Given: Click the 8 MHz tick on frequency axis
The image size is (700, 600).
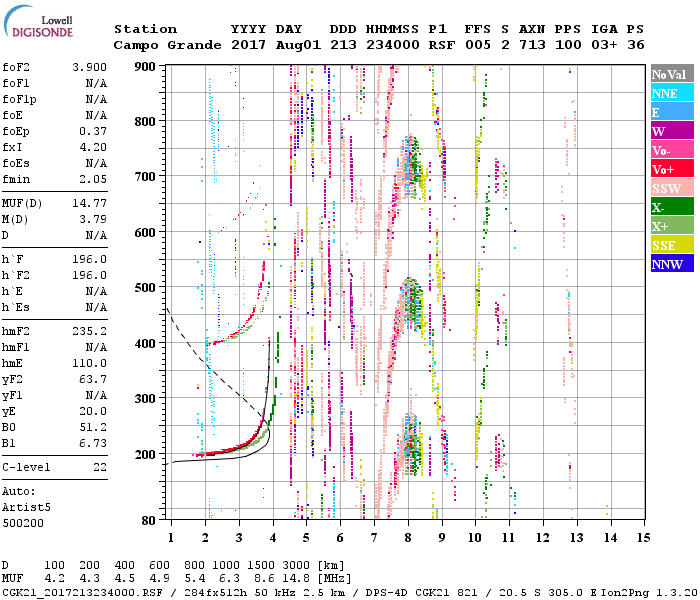Looking at the screenshot, I should point(408,538).
